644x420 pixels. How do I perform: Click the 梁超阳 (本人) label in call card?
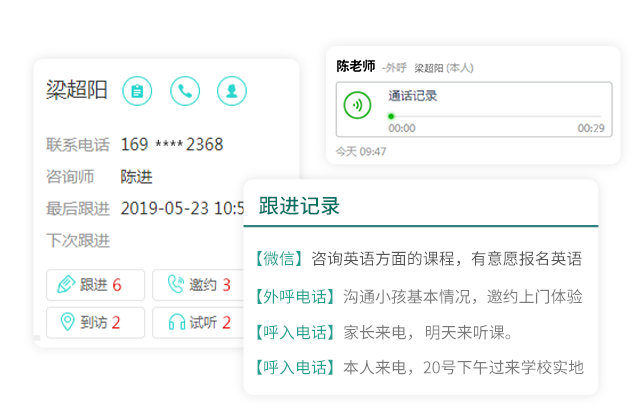(444, 68)
